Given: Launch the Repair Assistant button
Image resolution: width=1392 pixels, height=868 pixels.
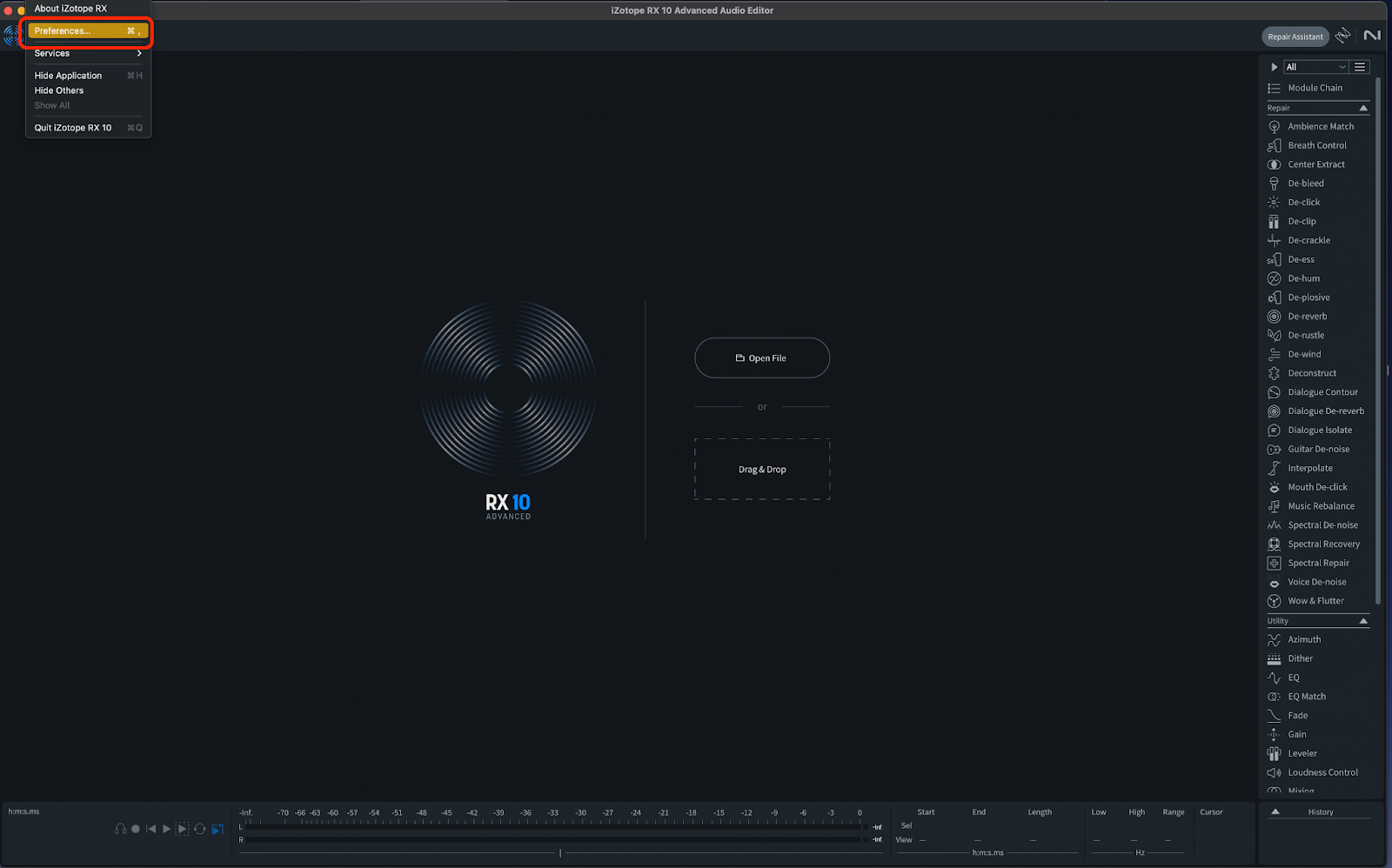Looking at the screenshot, I should pos(1295,37).
